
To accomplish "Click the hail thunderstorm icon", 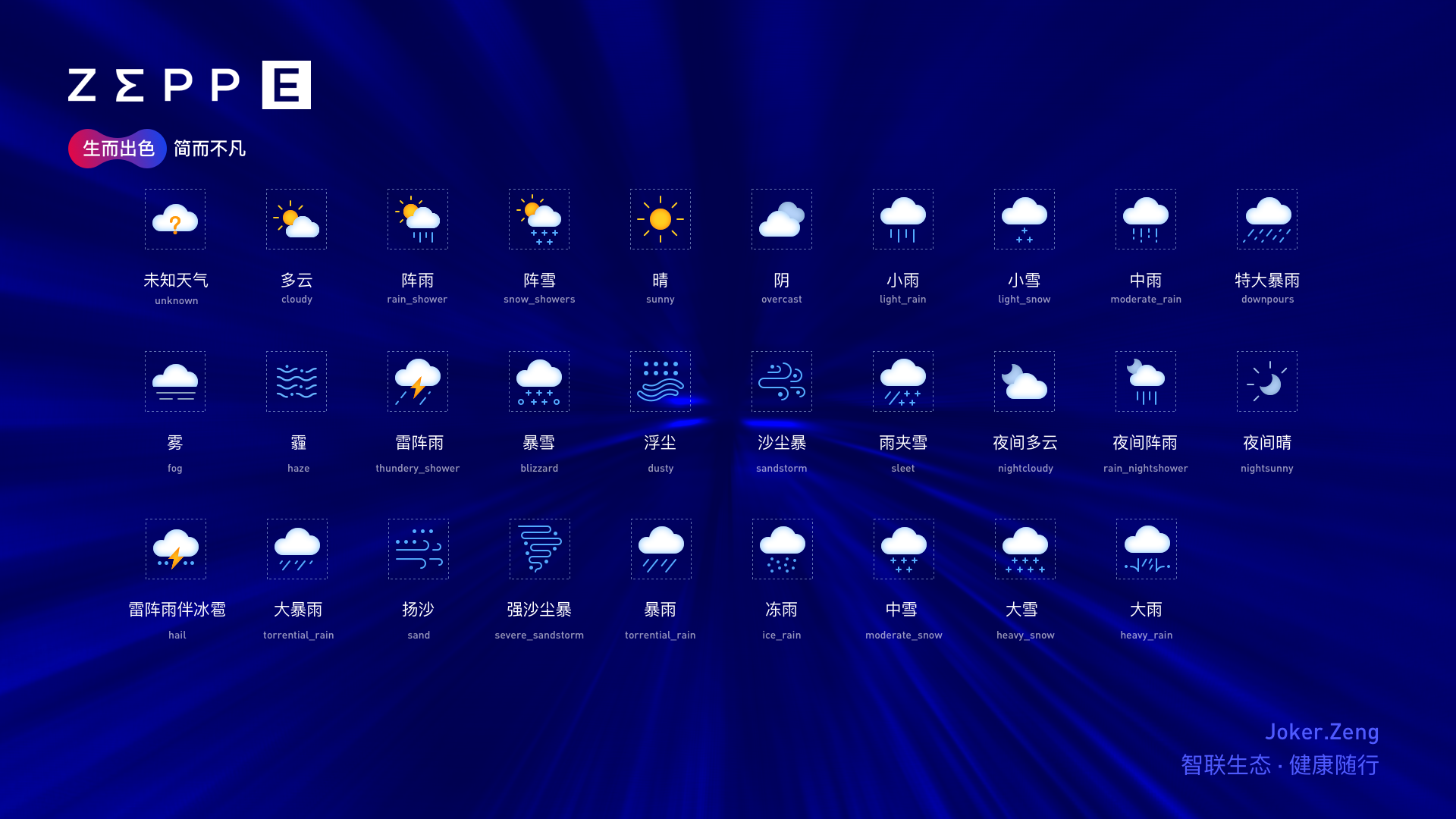I will (176, 549).
